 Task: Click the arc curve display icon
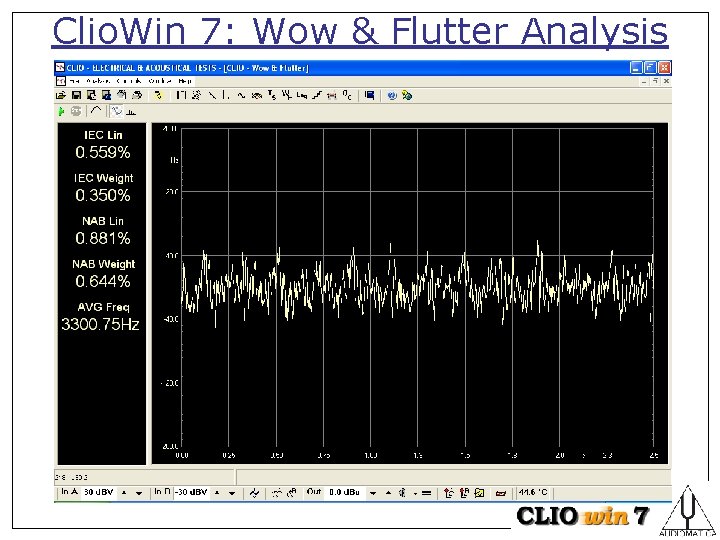pyautogui.click(x=96, y=110)
